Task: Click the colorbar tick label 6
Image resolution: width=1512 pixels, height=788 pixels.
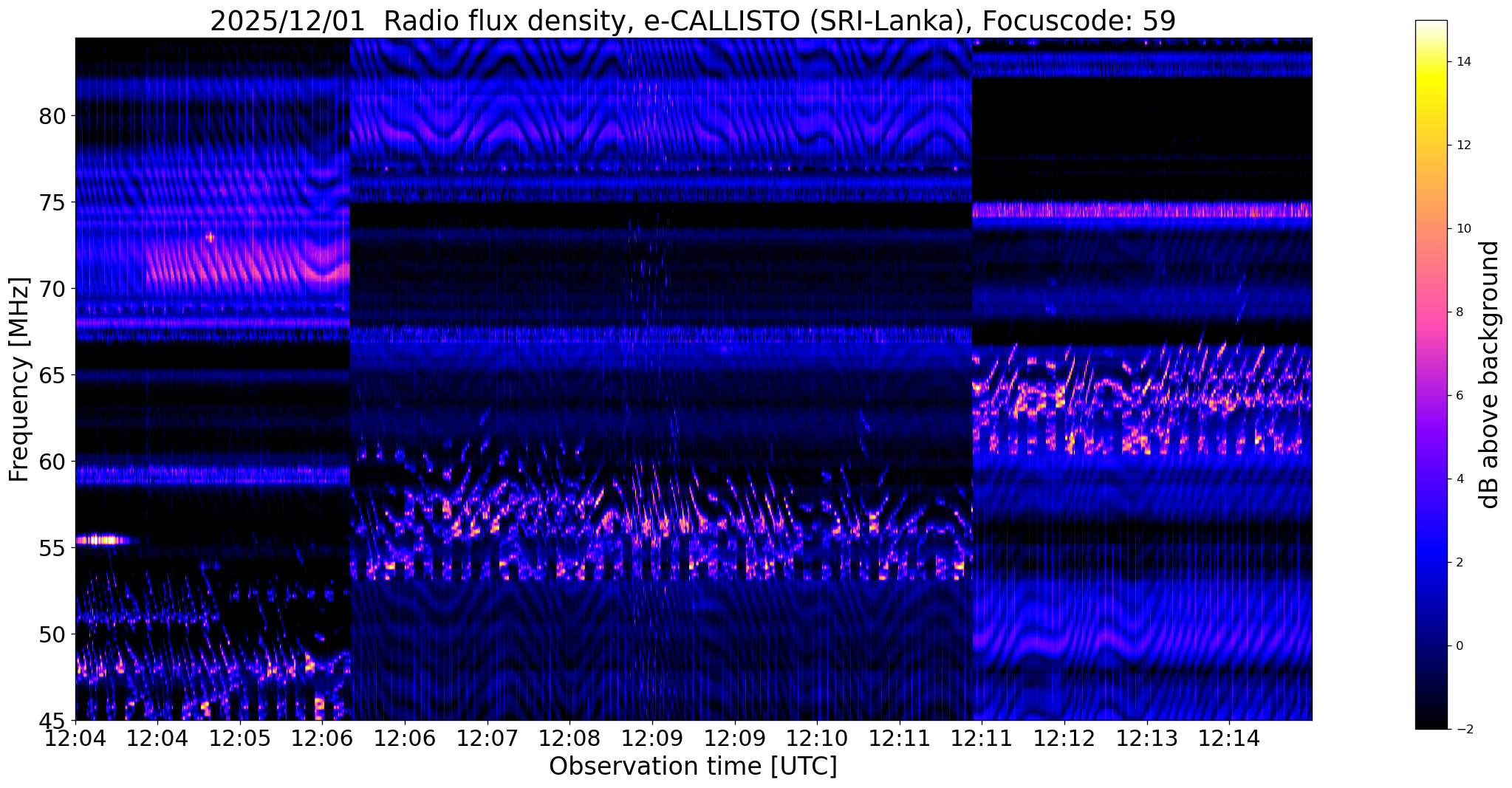Action: coord(1460,396)
